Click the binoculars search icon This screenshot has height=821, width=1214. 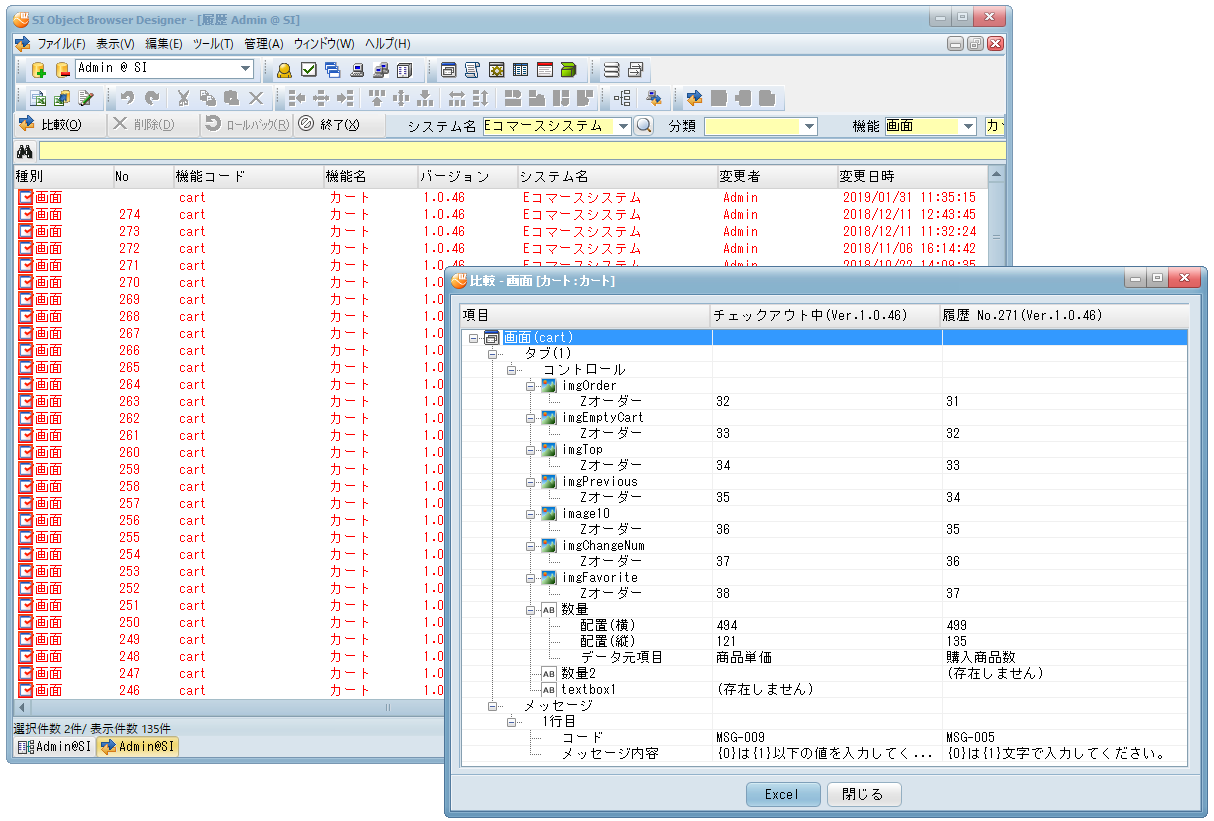(x=26, y=152)
